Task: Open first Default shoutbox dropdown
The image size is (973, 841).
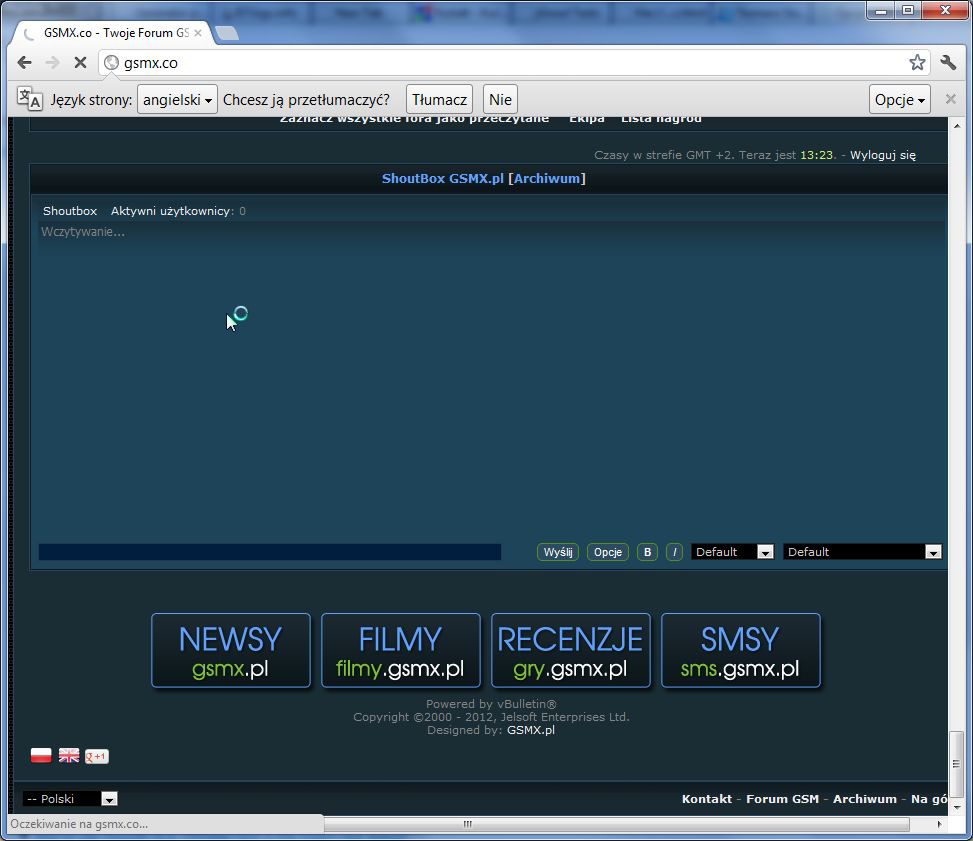Action: point(733,552)
